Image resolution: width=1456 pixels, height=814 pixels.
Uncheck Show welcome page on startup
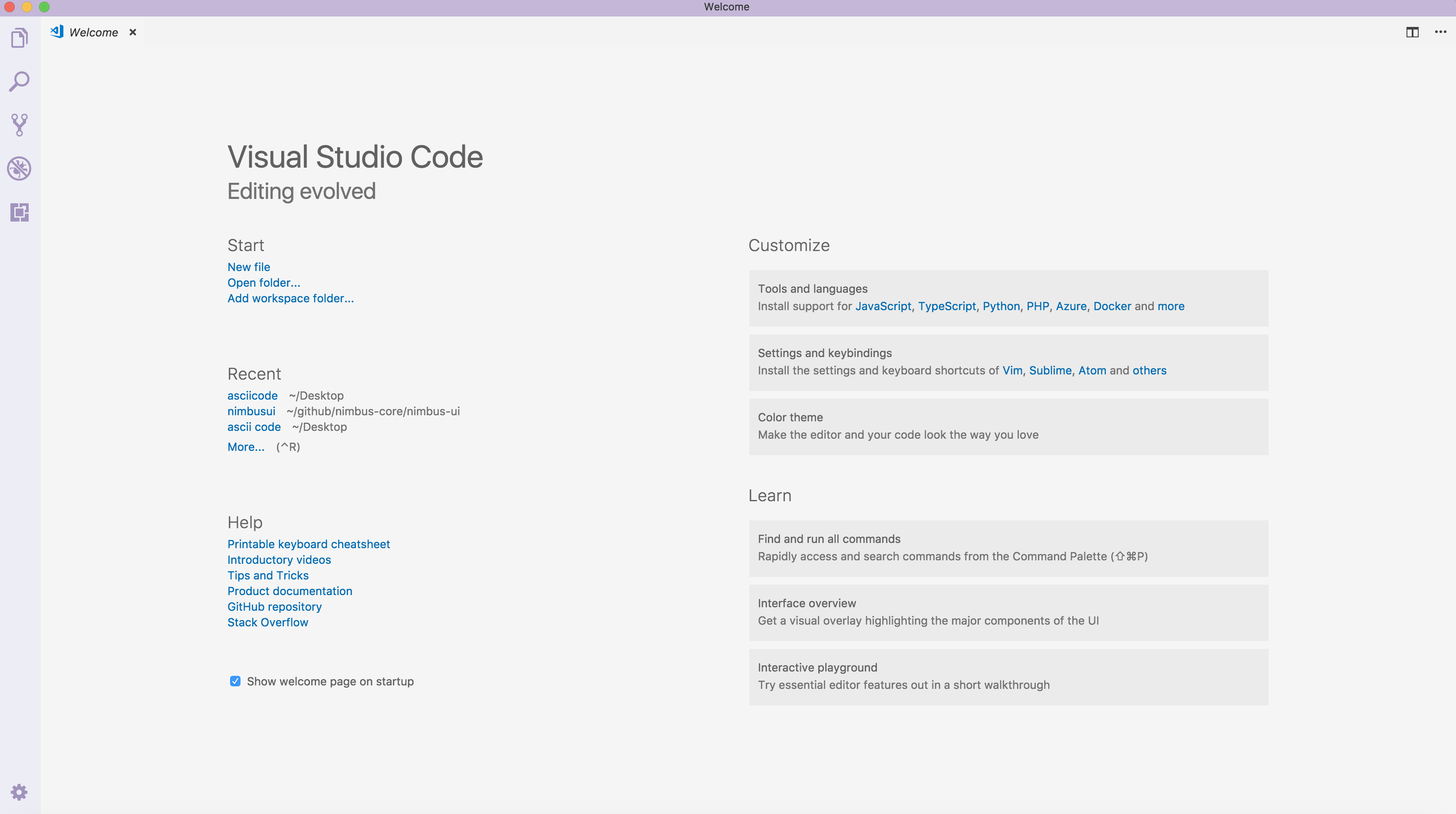coord(235,681)
